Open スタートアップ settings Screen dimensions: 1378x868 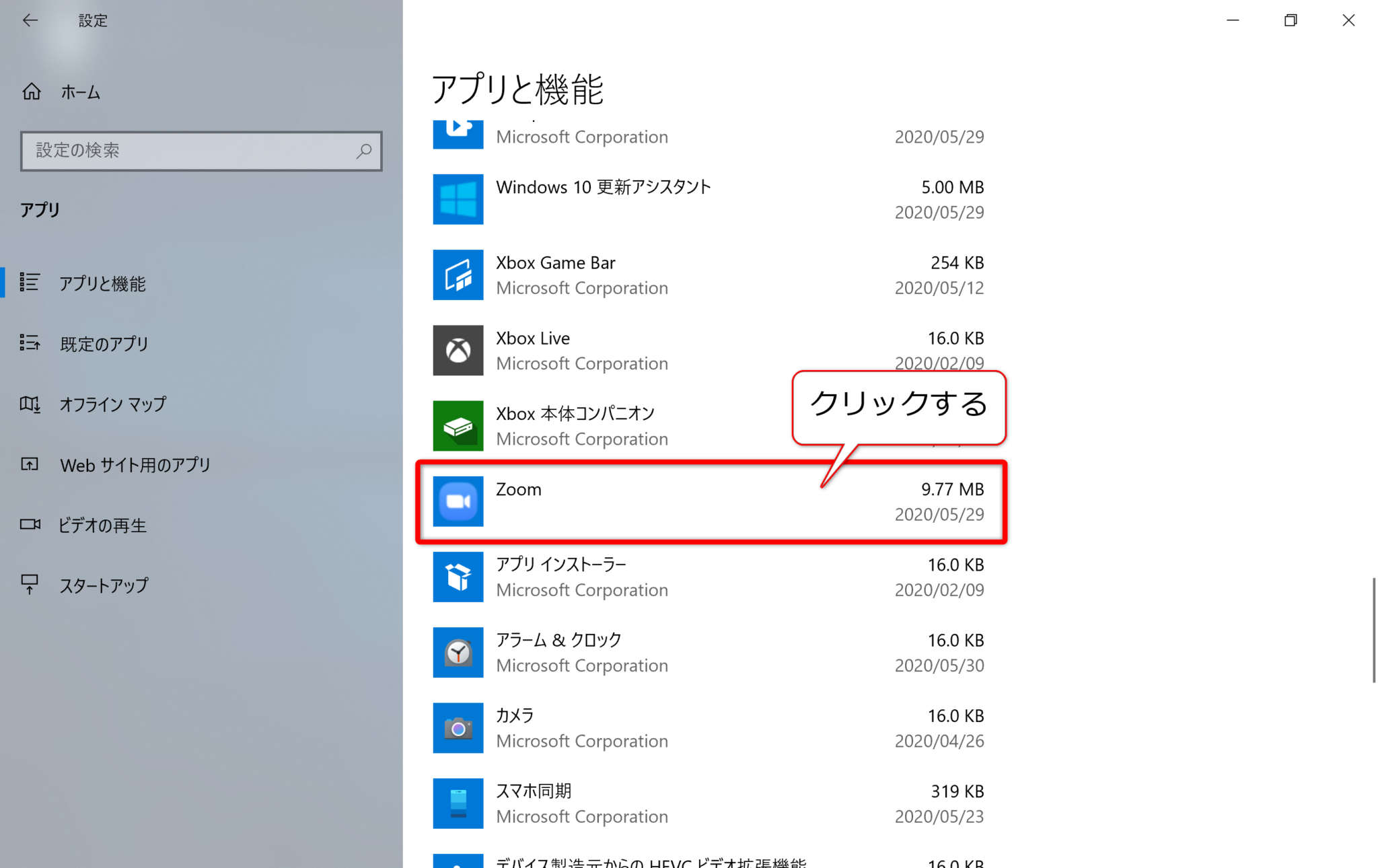click(104, 585)
